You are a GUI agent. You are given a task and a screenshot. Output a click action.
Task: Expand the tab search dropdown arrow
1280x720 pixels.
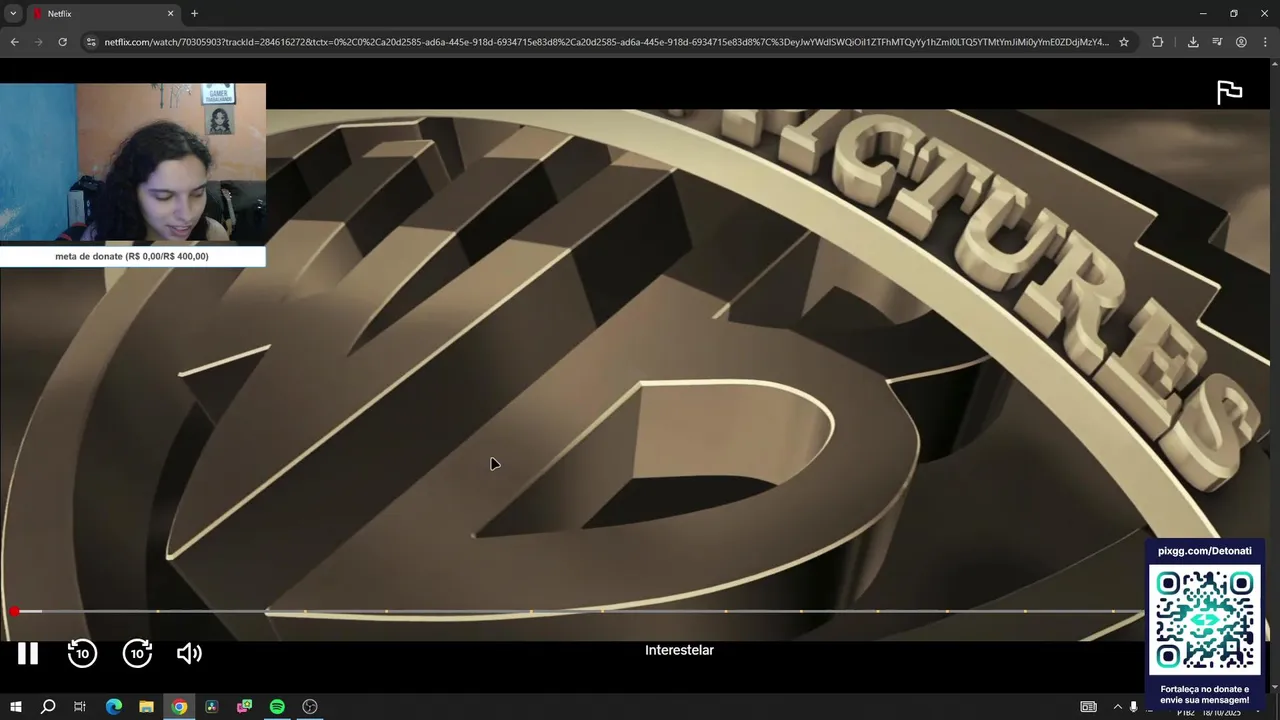click(x=13, y=13)
